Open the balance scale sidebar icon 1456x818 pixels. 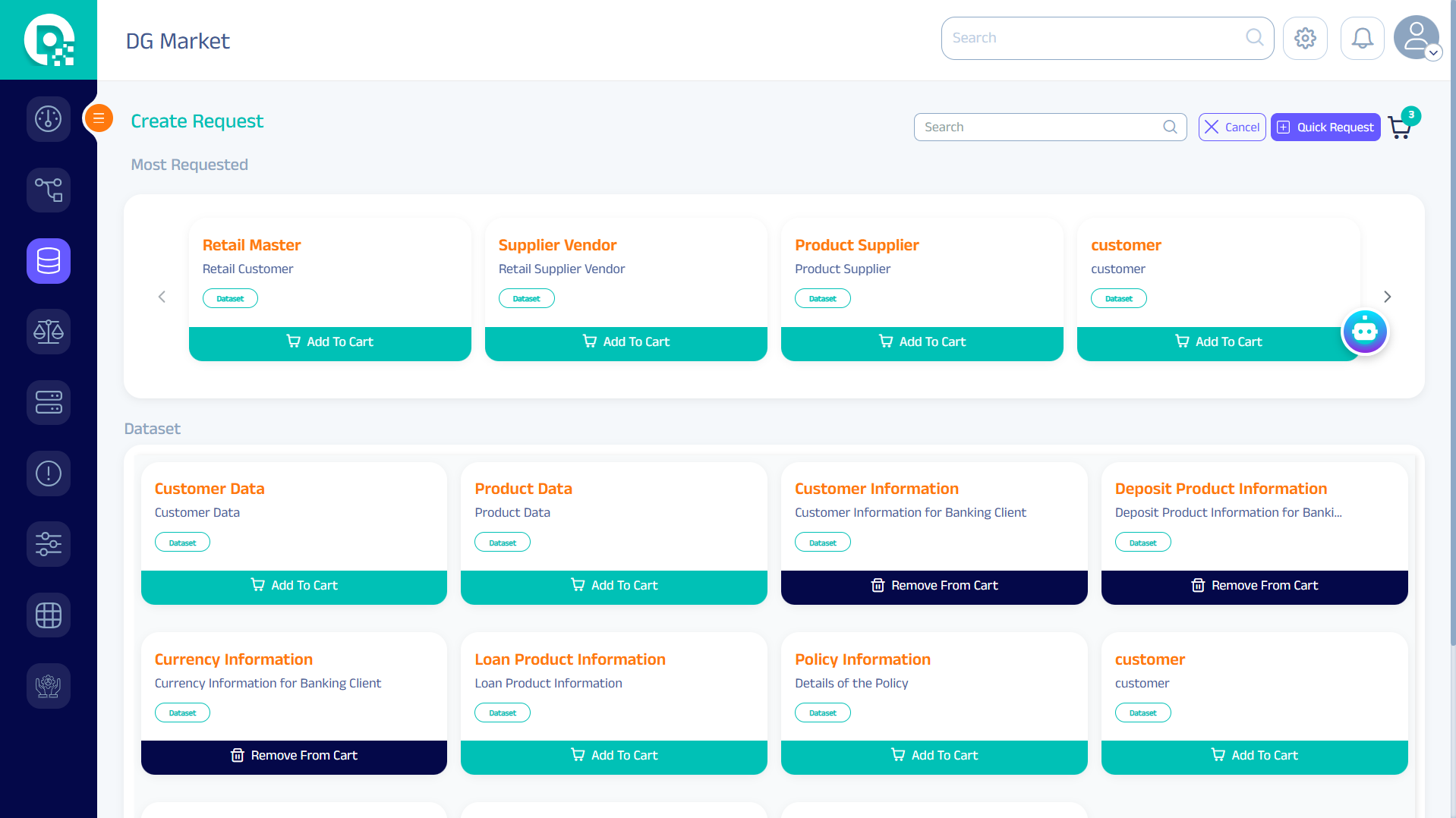(49, 332)
